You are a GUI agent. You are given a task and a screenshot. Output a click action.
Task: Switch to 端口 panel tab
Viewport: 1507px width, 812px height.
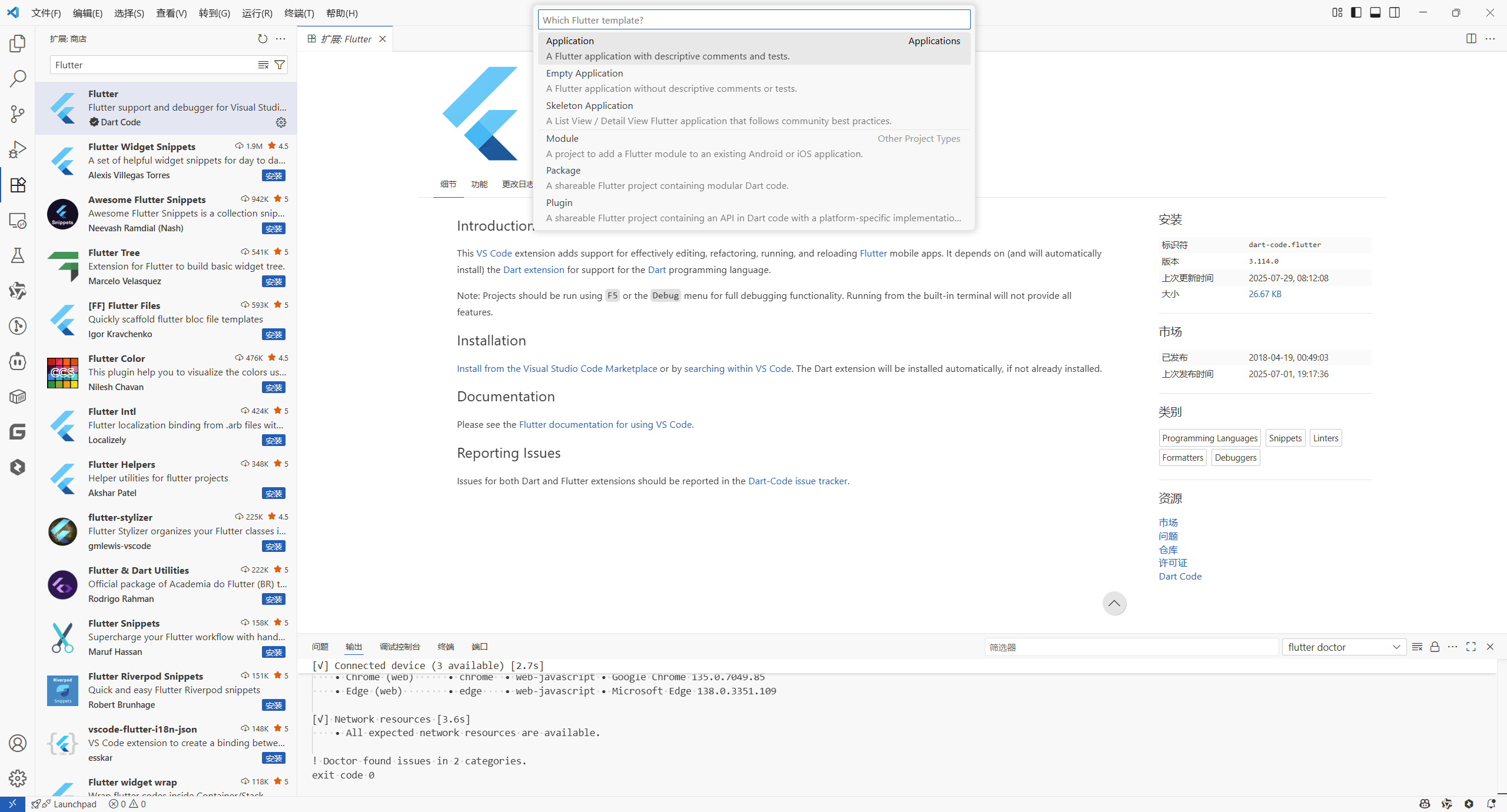tap(480, 647)
